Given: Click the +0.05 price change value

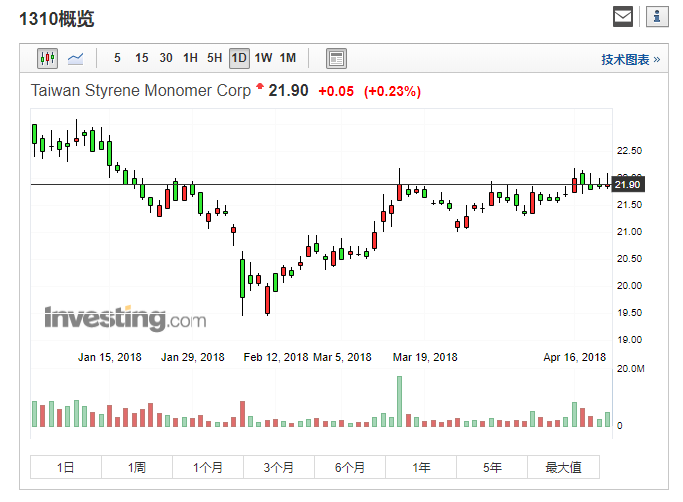Looking at the screenshot, I should click(336, 91).
